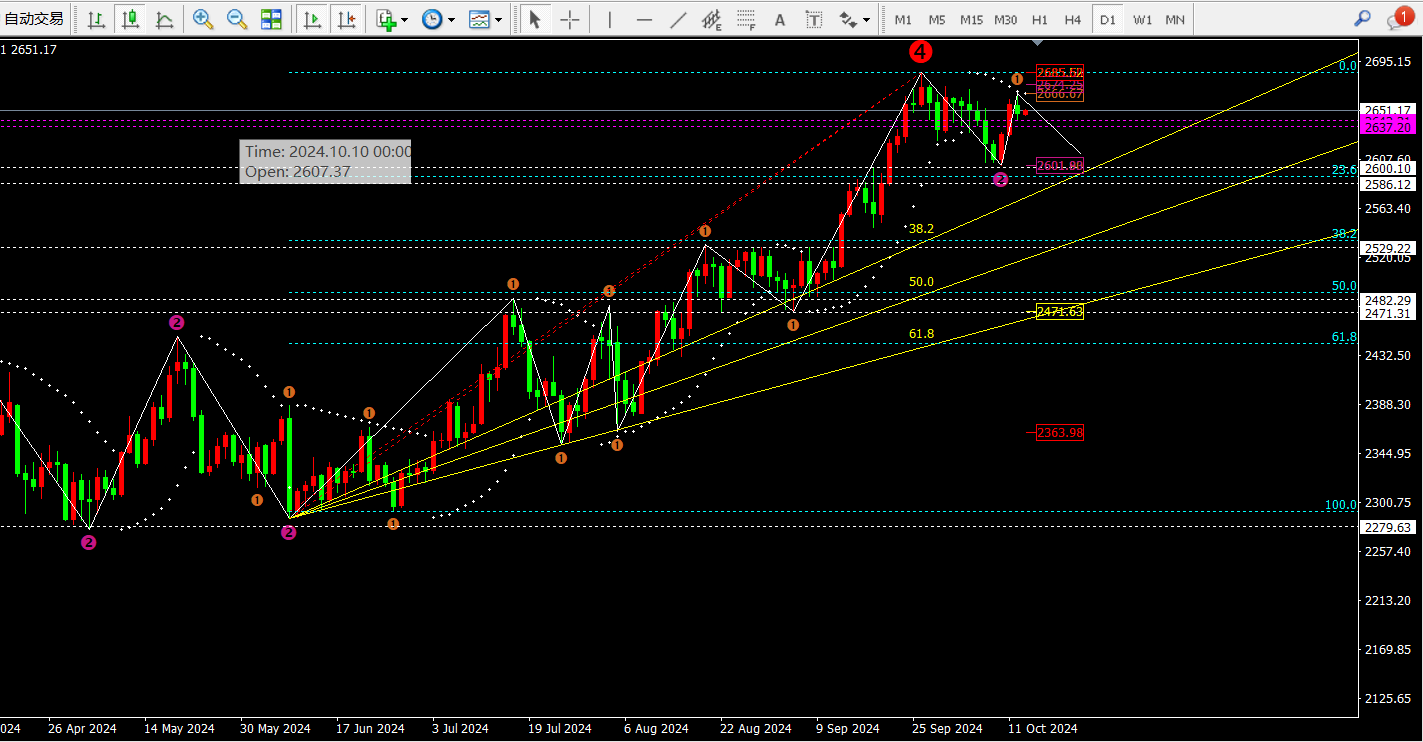Click the chart shift triangle marker
This screenshot has width=1423, height=742.
tap(1038, 43)
